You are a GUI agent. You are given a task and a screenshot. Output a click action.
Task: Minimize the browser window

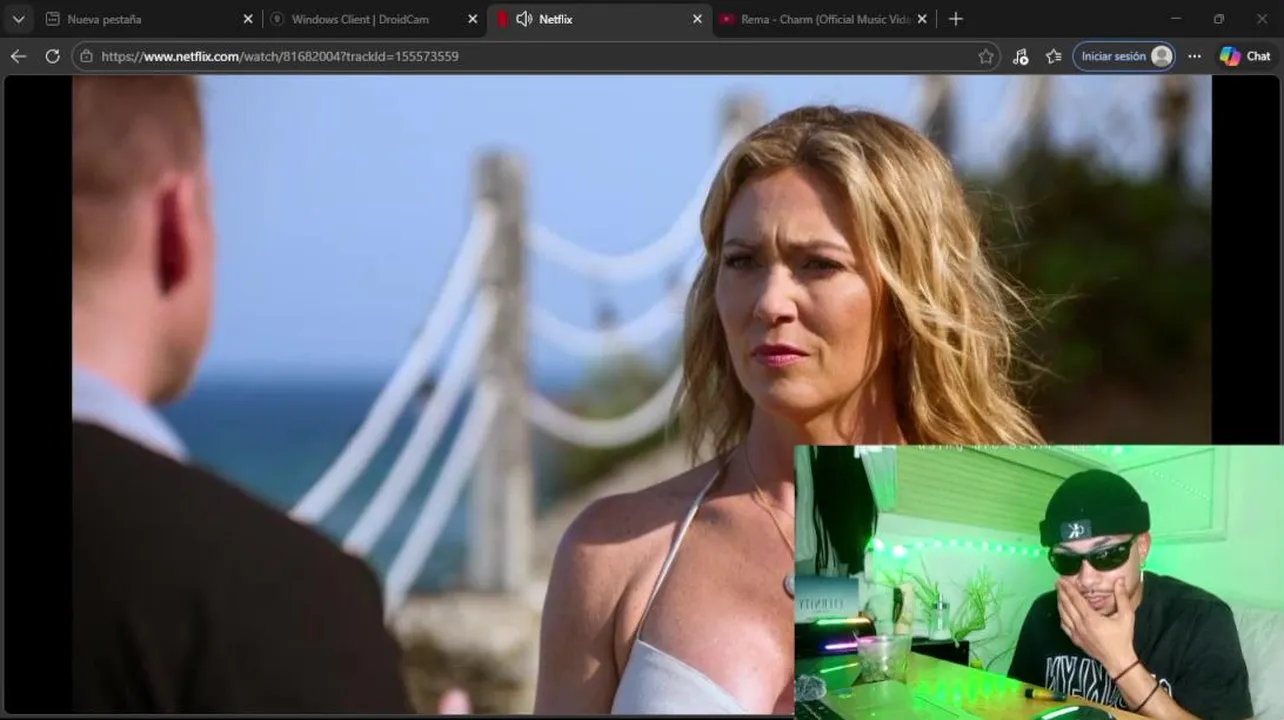1175,19
